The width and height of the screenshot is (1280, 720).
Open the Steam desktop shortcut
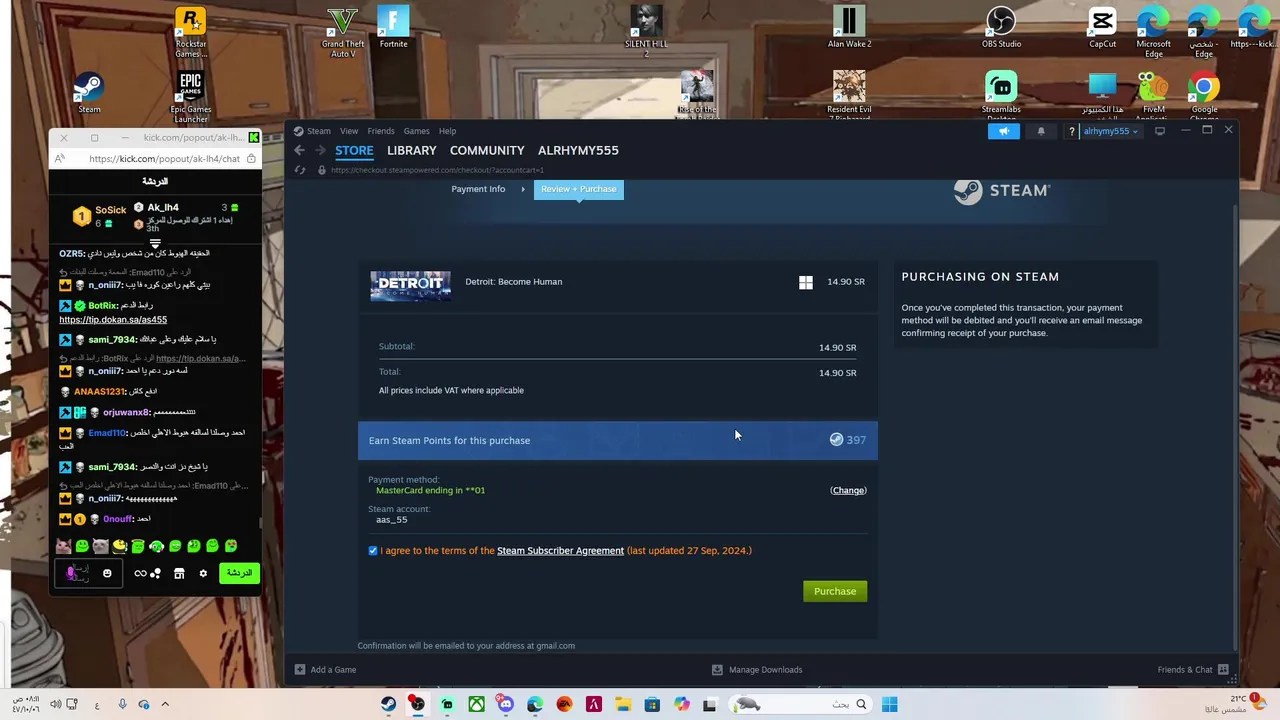89,92
